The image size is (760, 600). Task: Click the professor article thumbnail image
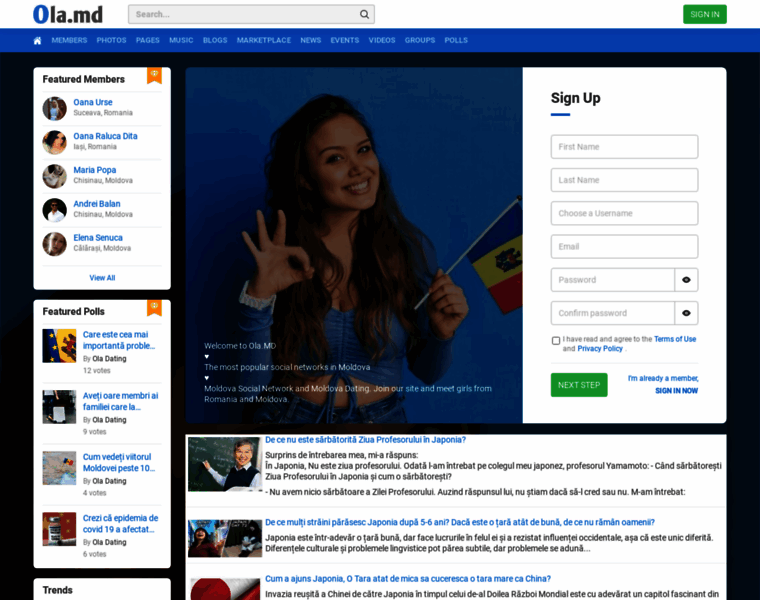pos(225,464)
